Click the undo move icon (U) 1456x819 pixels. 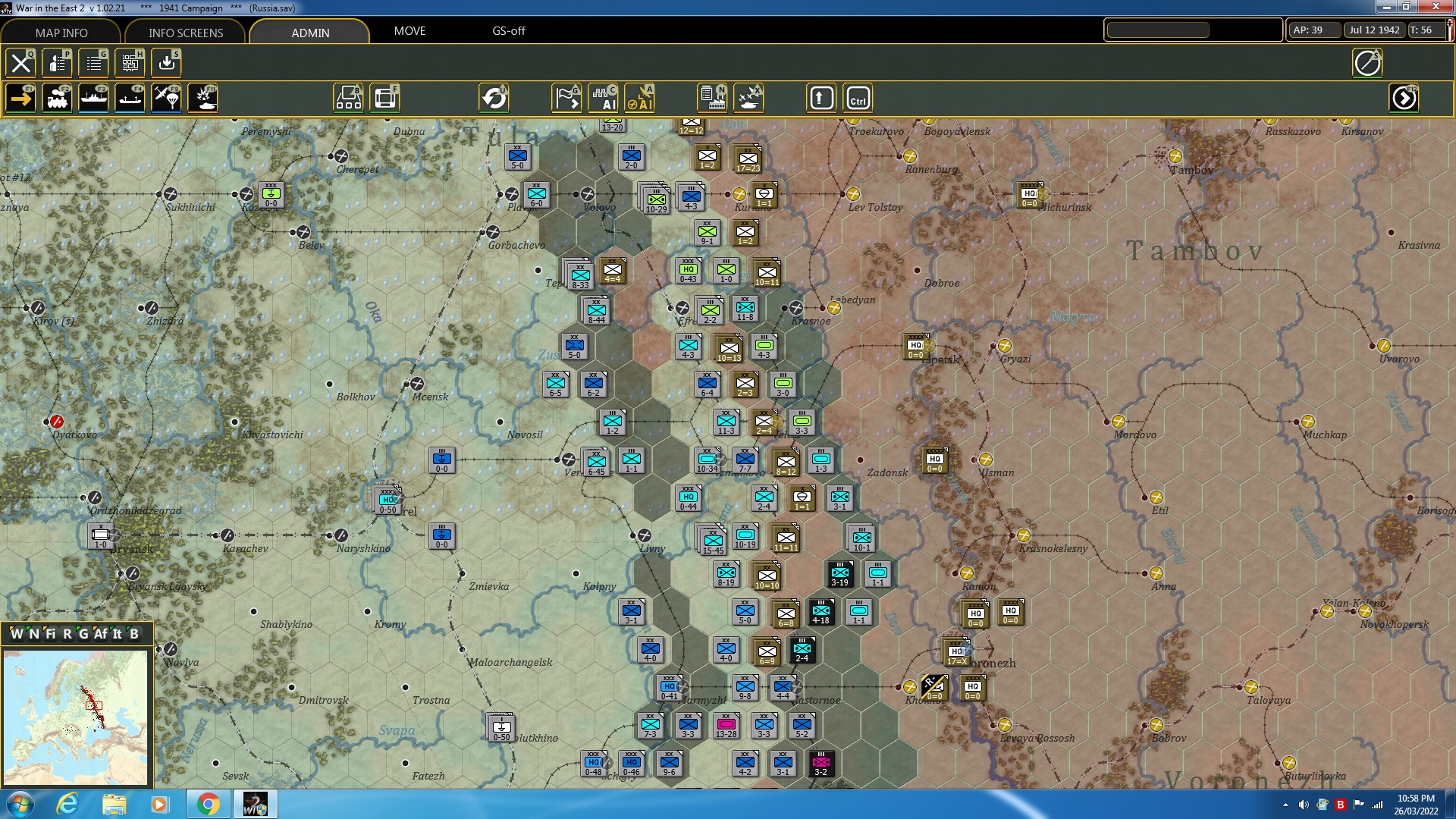(494, 99)
